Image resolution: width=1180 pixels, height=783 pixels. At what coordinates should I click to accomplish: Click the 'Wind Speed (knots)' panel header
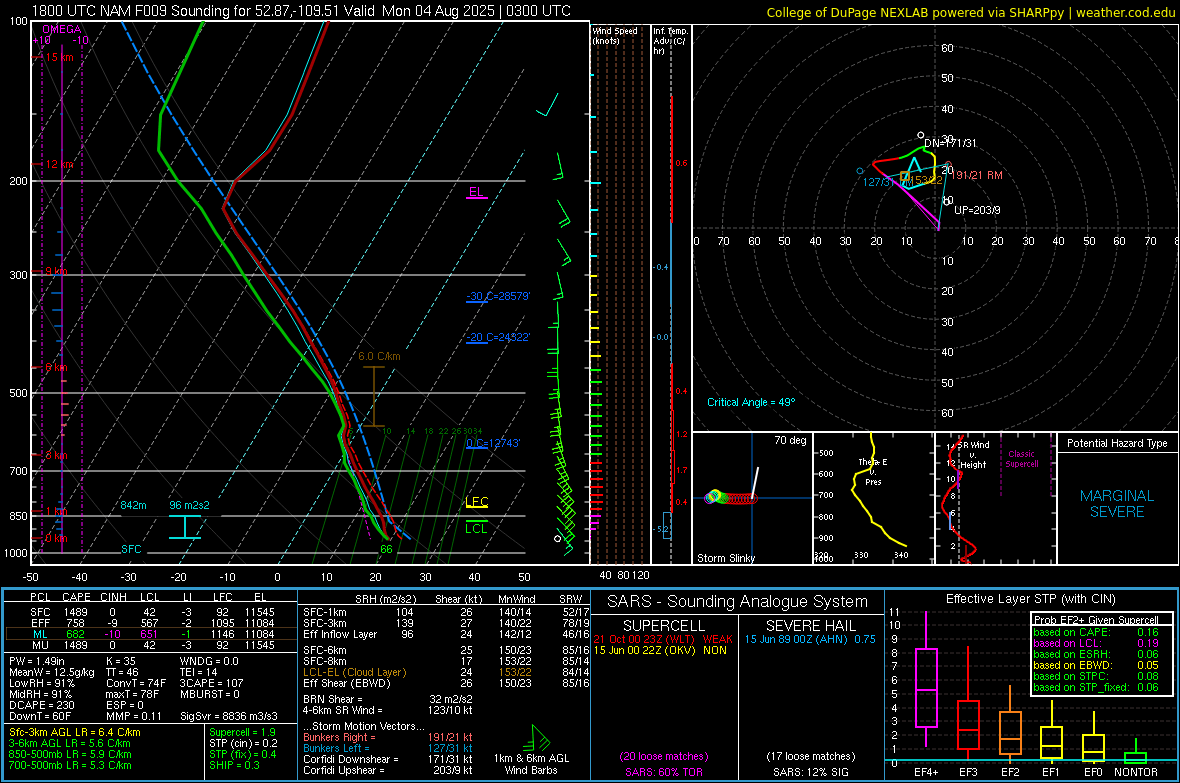614,35
